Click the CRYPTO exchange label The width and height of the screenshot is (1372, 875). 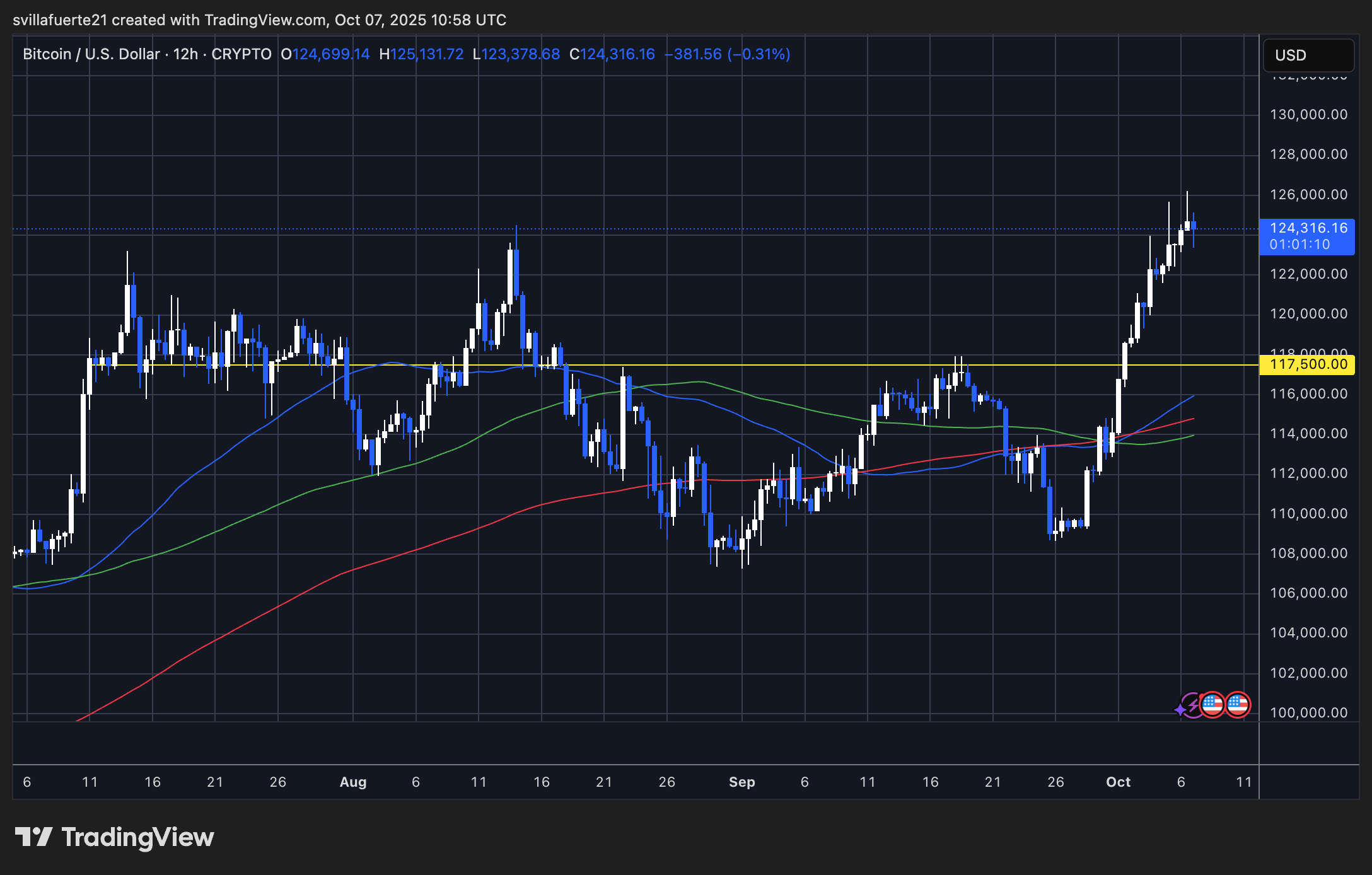pyautogui.click(x=243, y=54)
